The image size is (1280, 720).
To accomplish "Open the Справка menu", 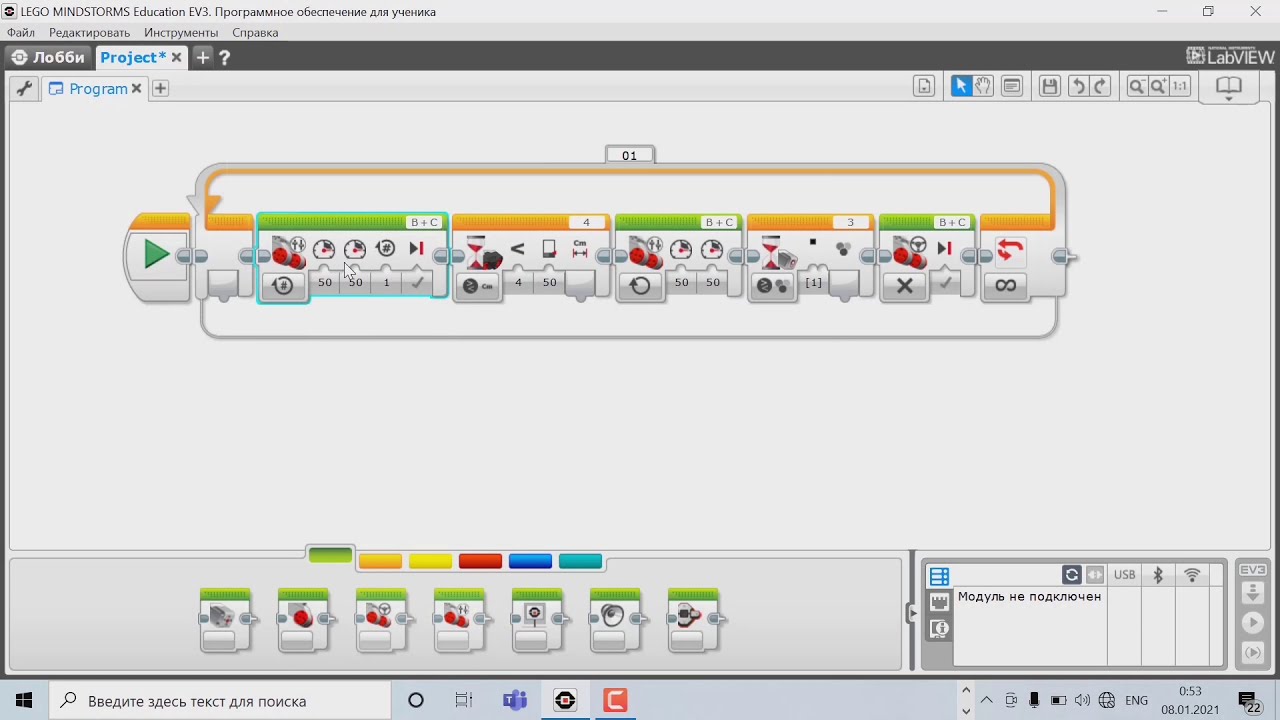I will tap(255, 32).
